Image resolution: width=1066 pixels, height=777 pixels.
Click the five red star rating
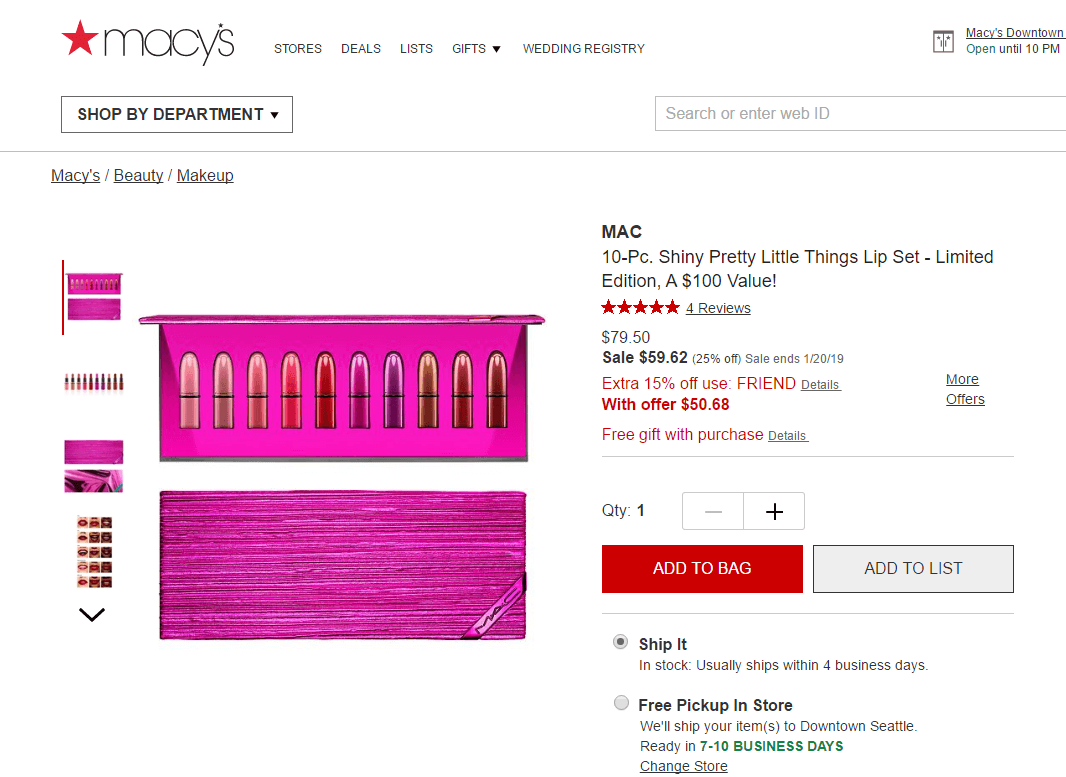coord(640,307)
